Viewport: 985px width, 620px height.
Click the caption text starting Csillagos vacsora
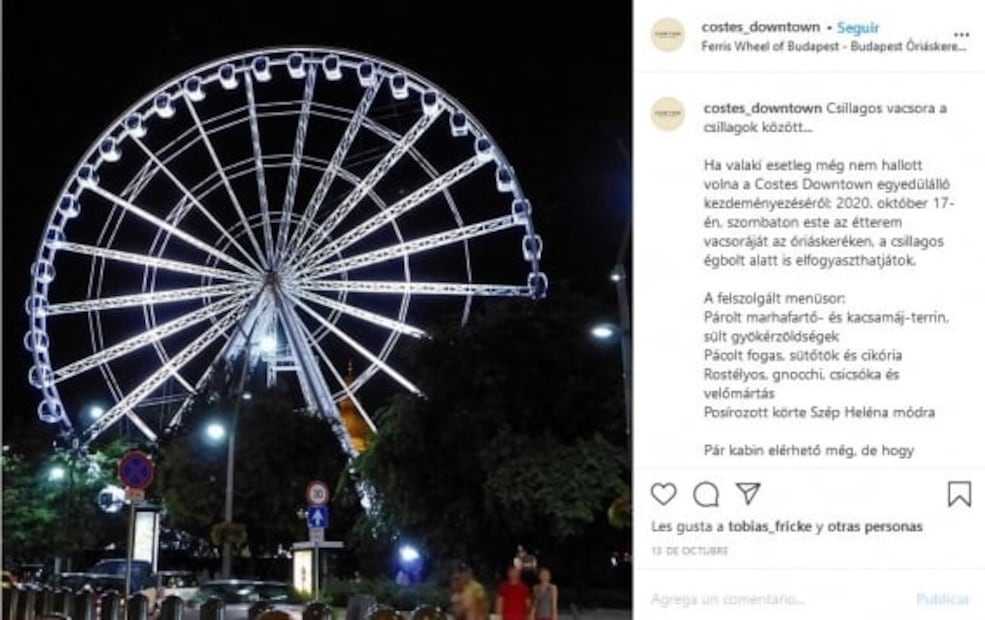(x=825, y=117)
